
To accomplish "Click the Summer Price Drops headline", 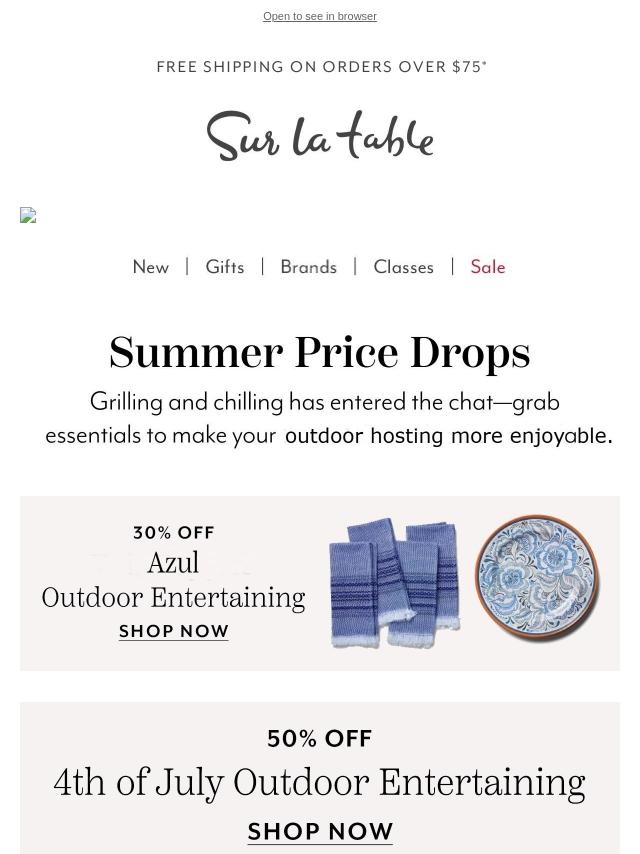I will pos(320,352).
